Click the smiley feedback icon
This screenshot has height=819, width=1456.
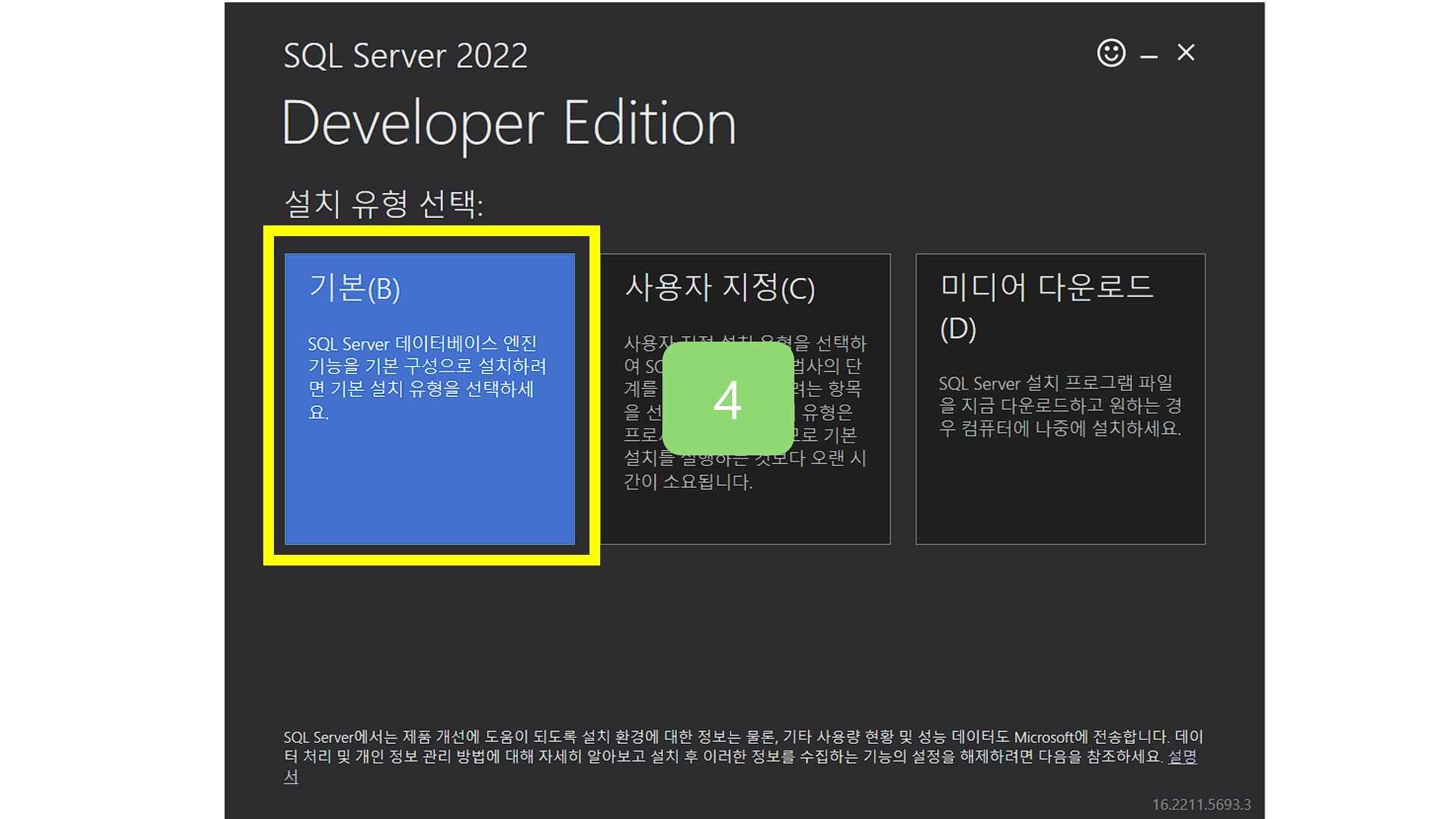click(1111, 53)
